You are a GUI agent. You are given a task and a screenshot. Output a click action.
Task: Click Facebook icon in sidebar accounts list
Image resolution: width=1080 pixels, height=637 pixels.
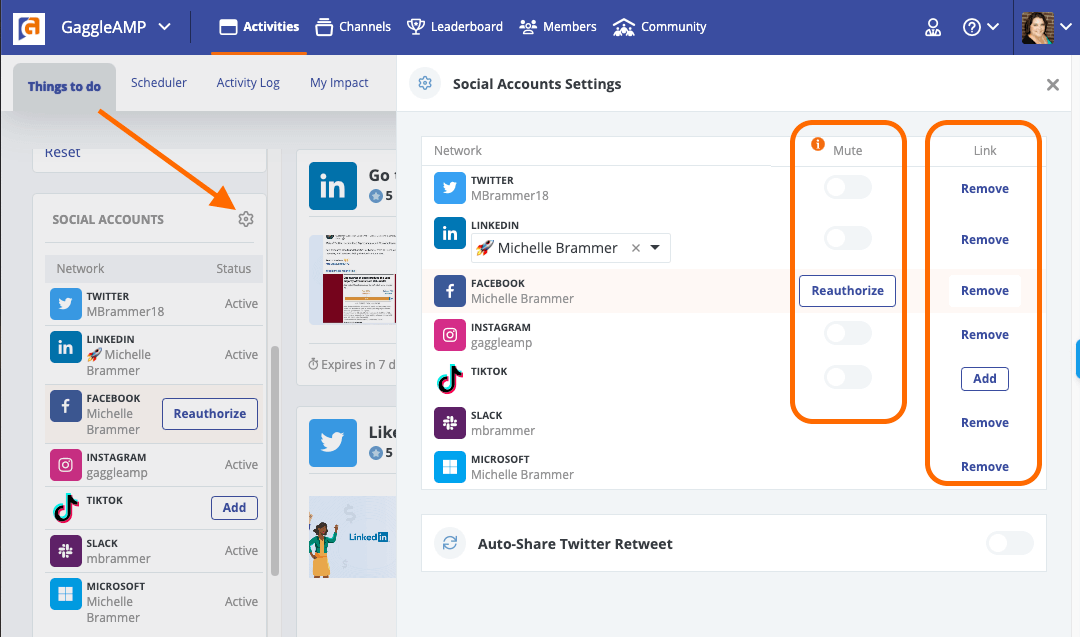[65, 406]
